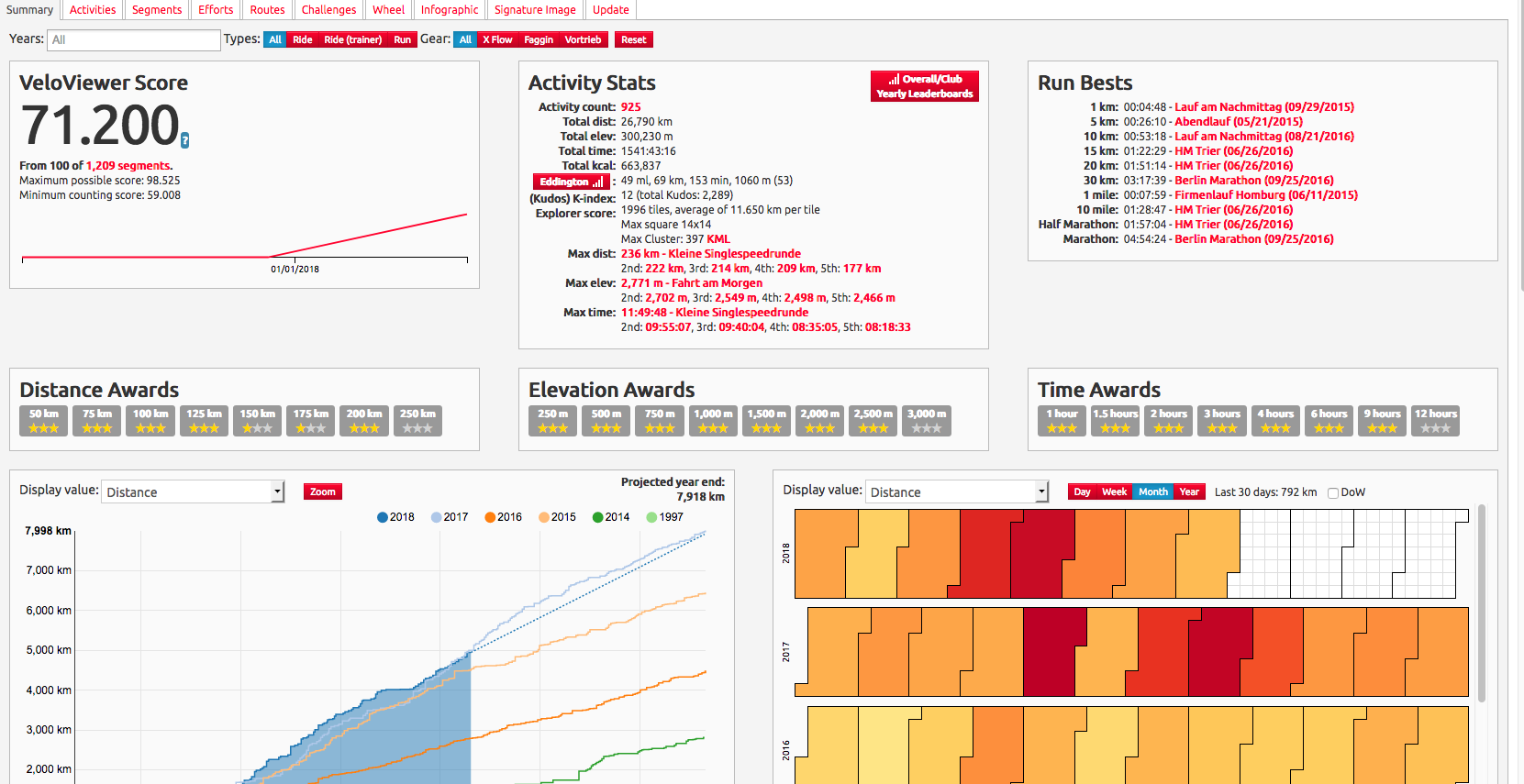Click the 250 km distance award badge
Image resolution: width=1524 pixels, height=784 pixels.
click(417, 421)
